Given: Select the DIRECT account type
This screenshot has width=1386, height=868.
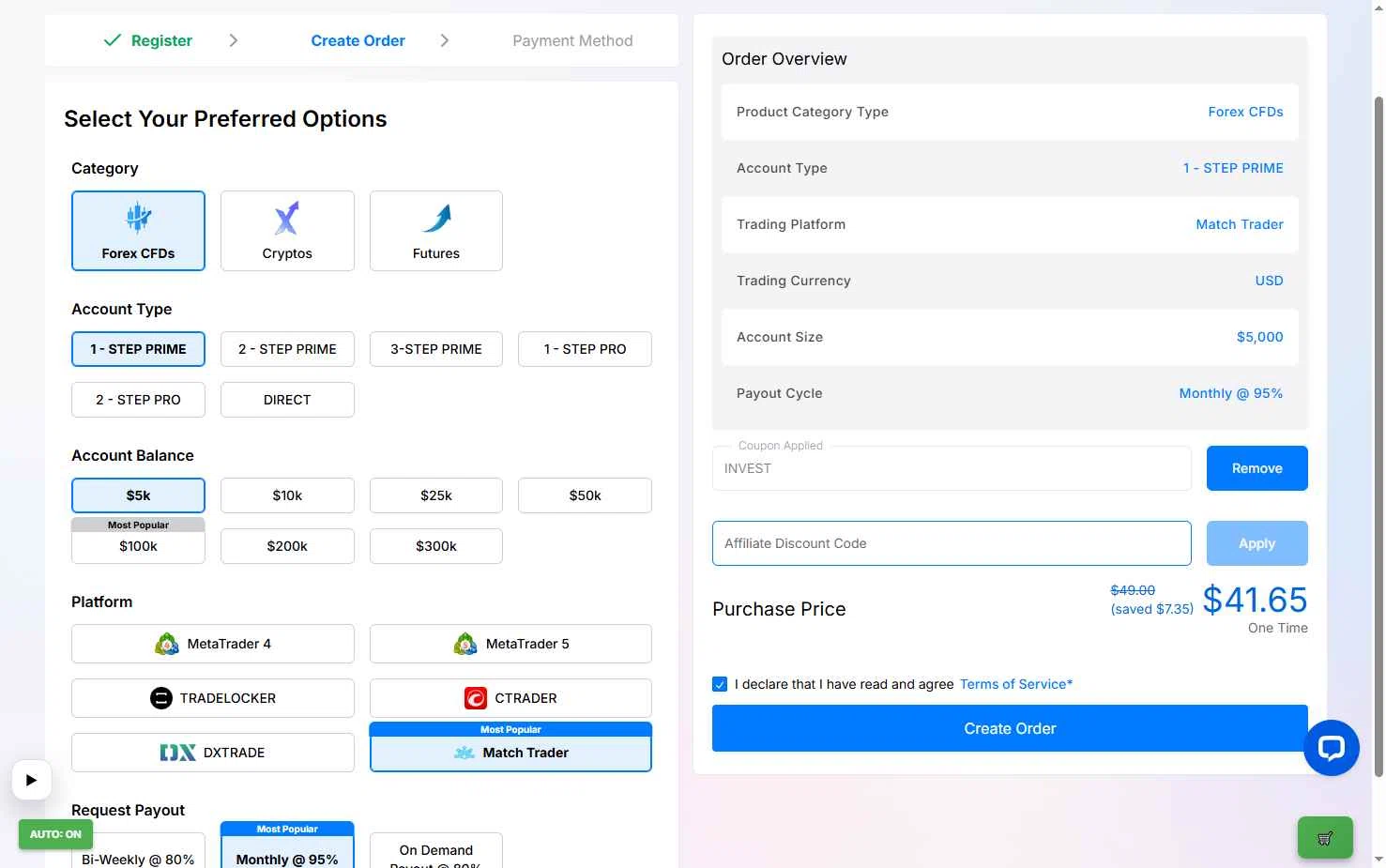Looking at the screenshot, I should 287,400.
